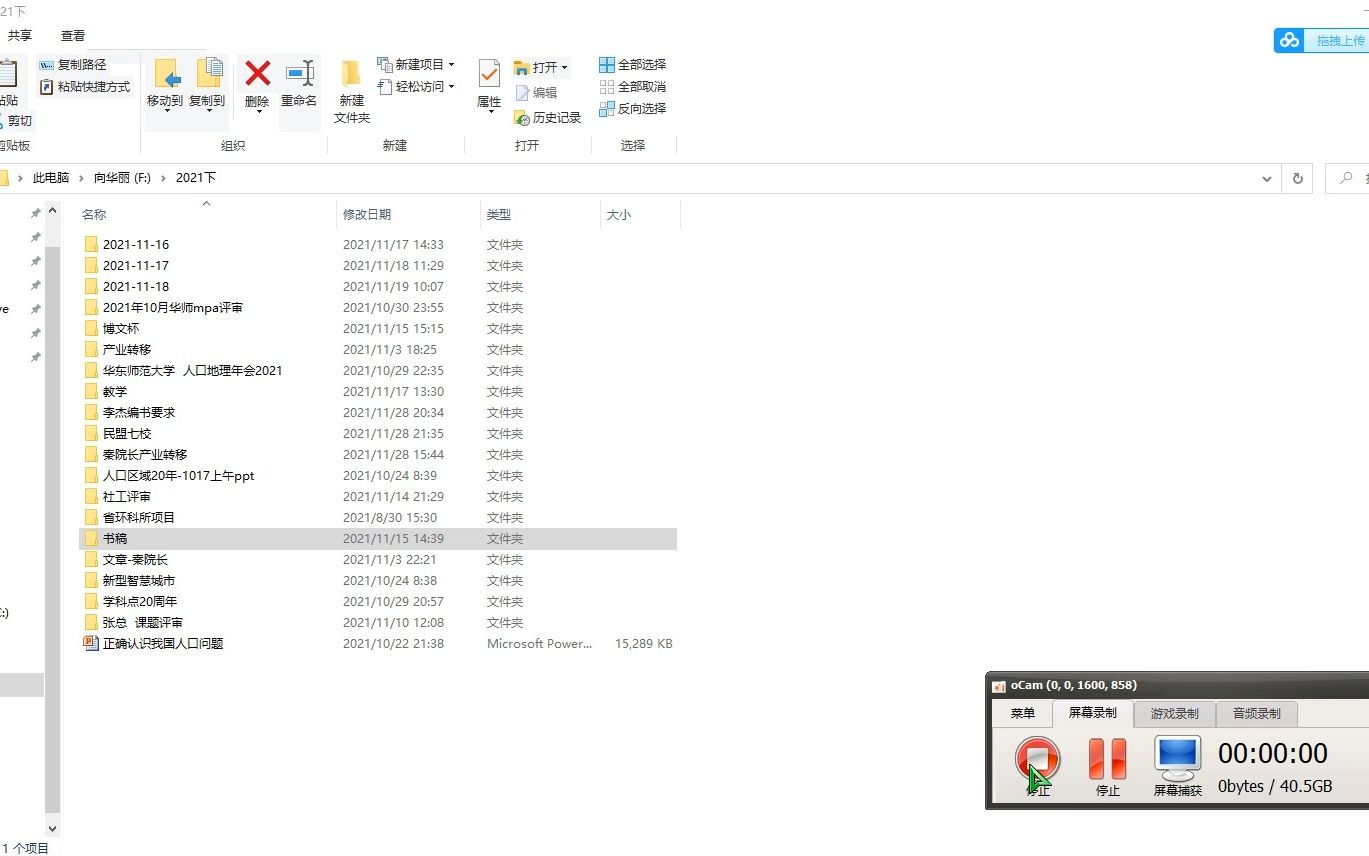This screenshot has height=856, width=1369.
Task: Click 此电脑 in the address bar
Action: (51, 178)
